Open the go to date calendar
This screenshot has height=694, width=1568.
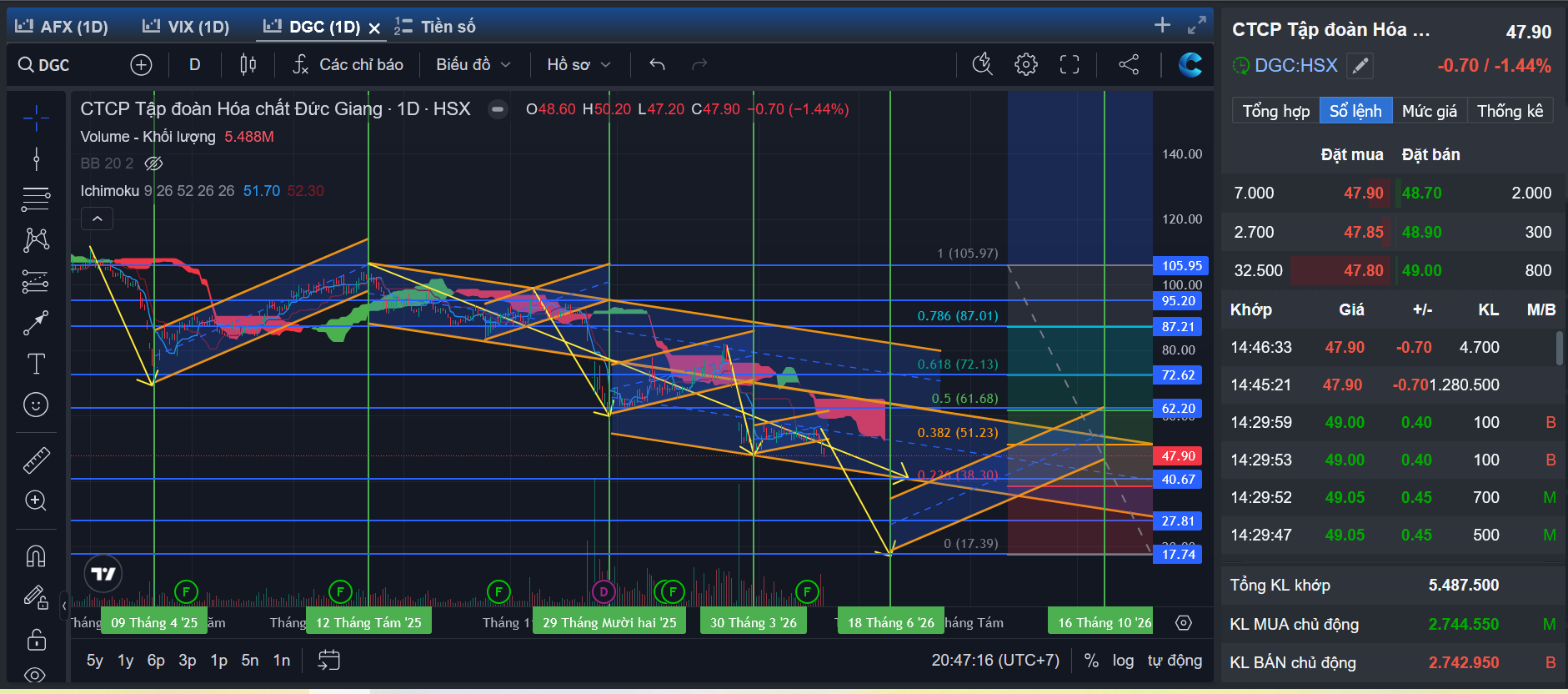pyautogui.click(x=329, y=661)
